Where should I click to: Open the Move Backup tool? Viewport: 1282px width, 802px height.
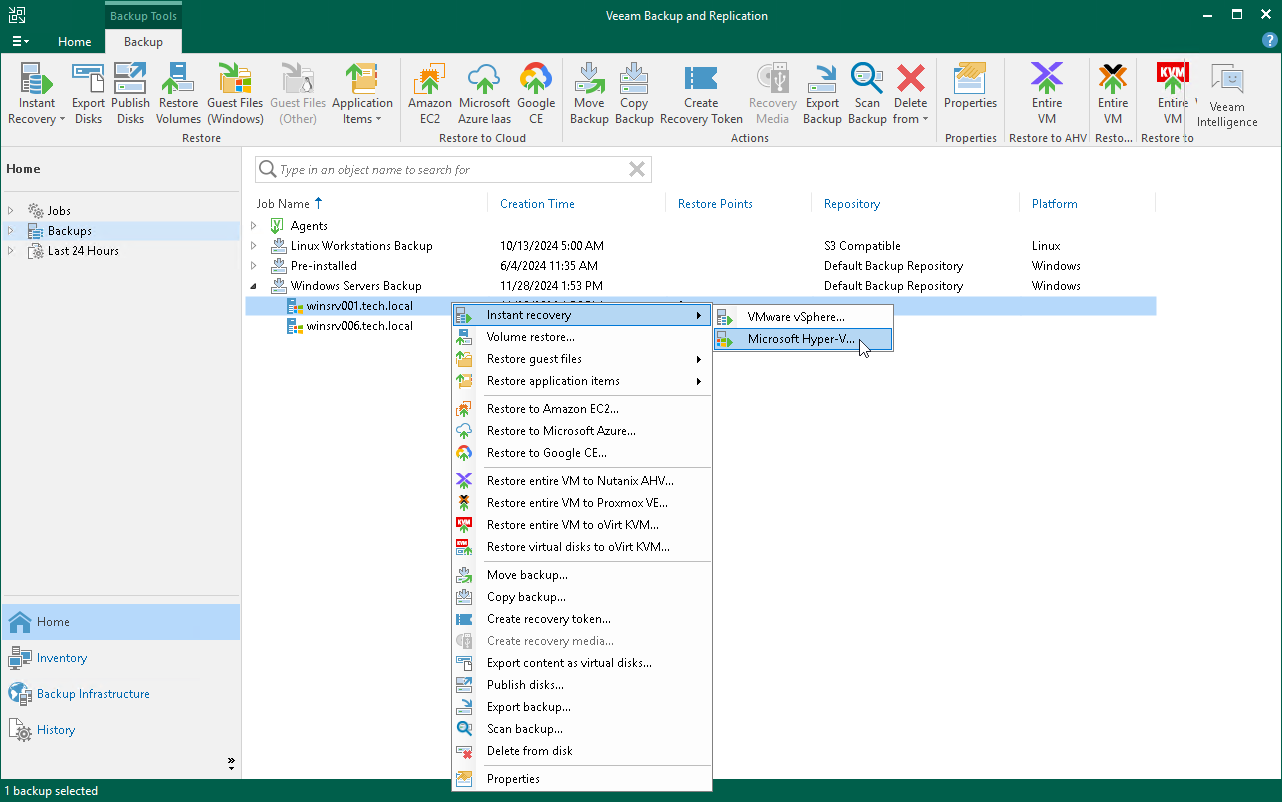(589, 92)
